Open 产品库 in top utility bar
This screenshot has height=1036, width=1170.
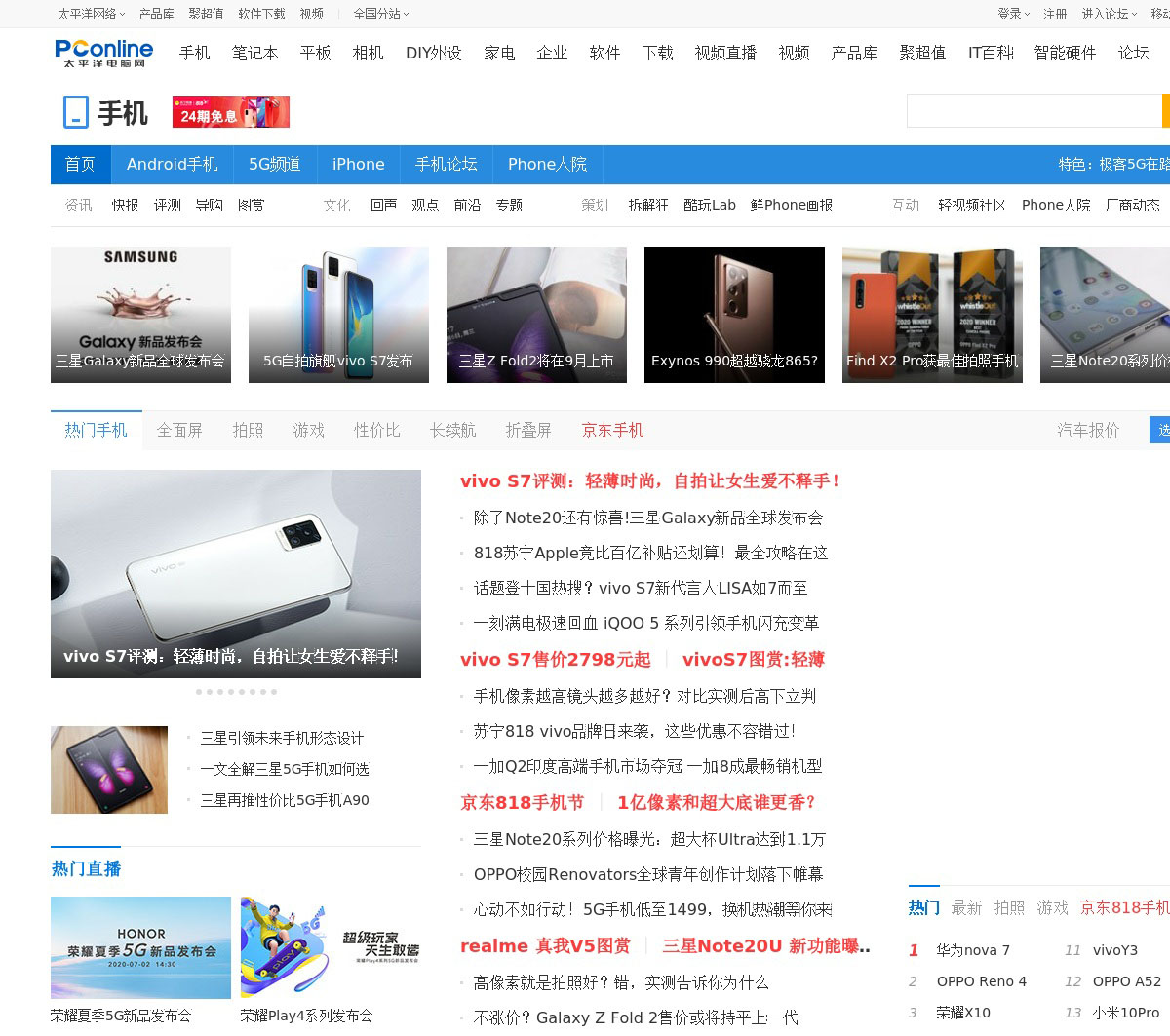pos(156,14)
